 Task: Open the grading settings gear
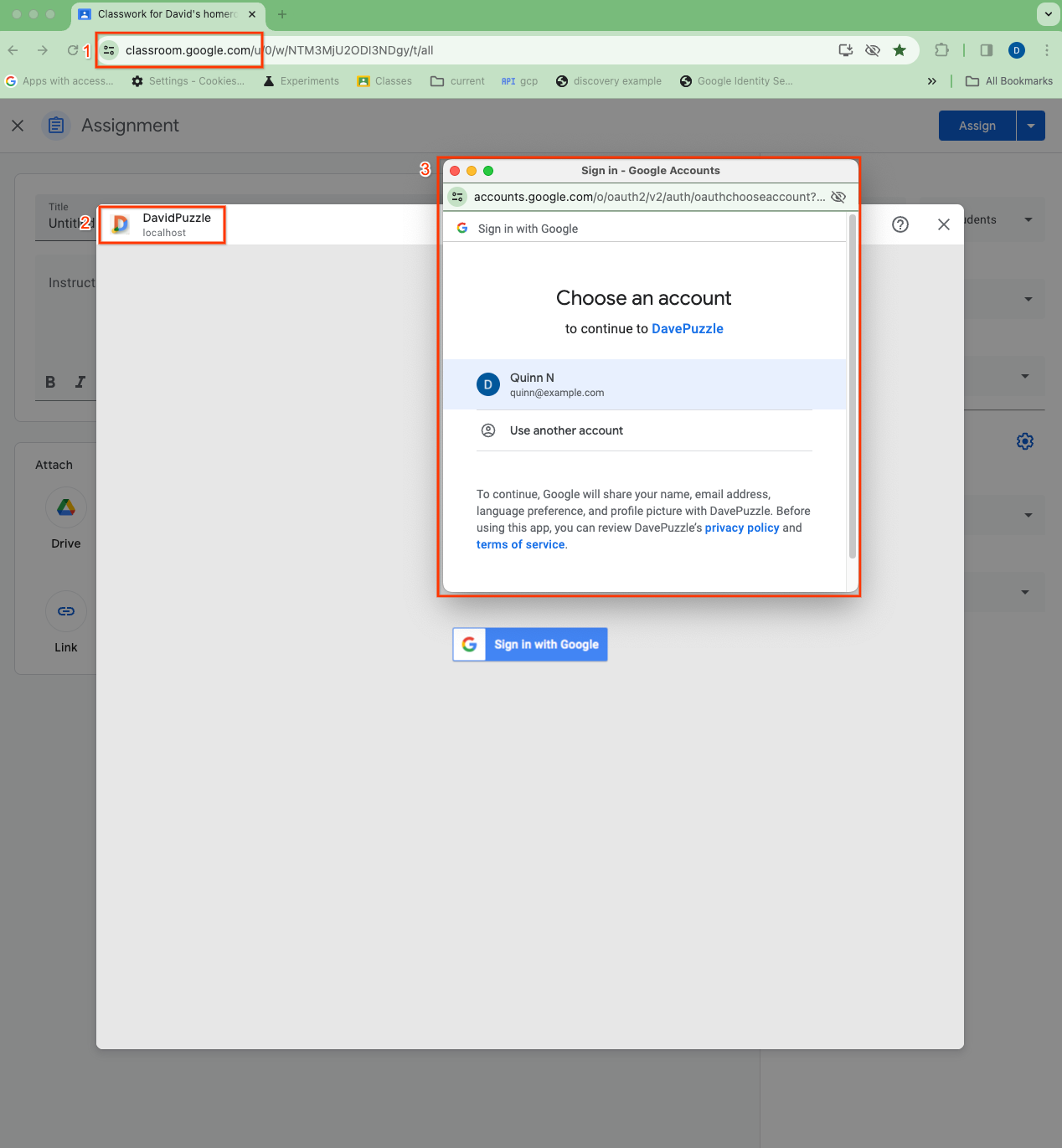pyautogui.click(x=1024, y=441)
